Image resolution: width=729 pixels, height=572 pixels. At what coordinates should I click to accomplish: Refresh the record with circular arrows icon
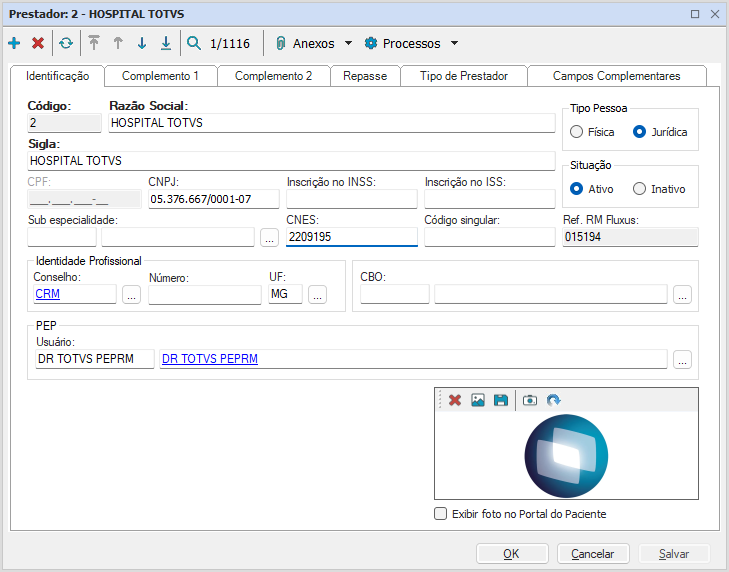coord(66,43)
